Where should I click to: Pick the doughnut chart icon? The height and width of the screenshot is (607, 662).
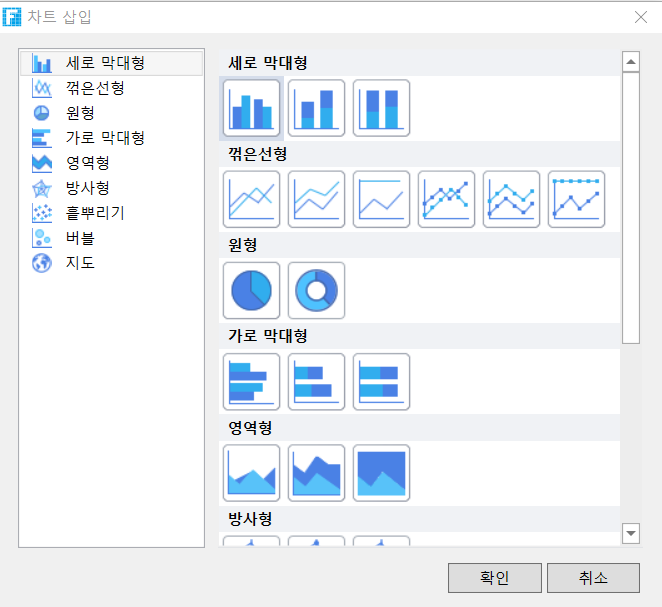[x=316, y=291]
